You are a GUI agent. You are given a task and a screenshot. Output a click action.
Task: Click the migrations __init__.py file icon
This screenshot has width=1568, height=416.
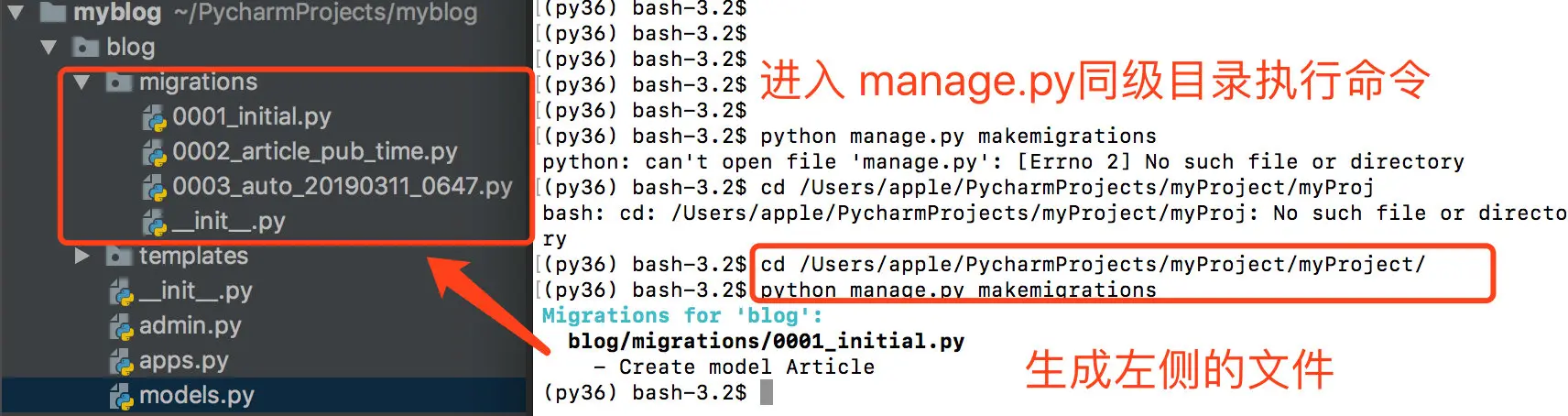[154, 222]
